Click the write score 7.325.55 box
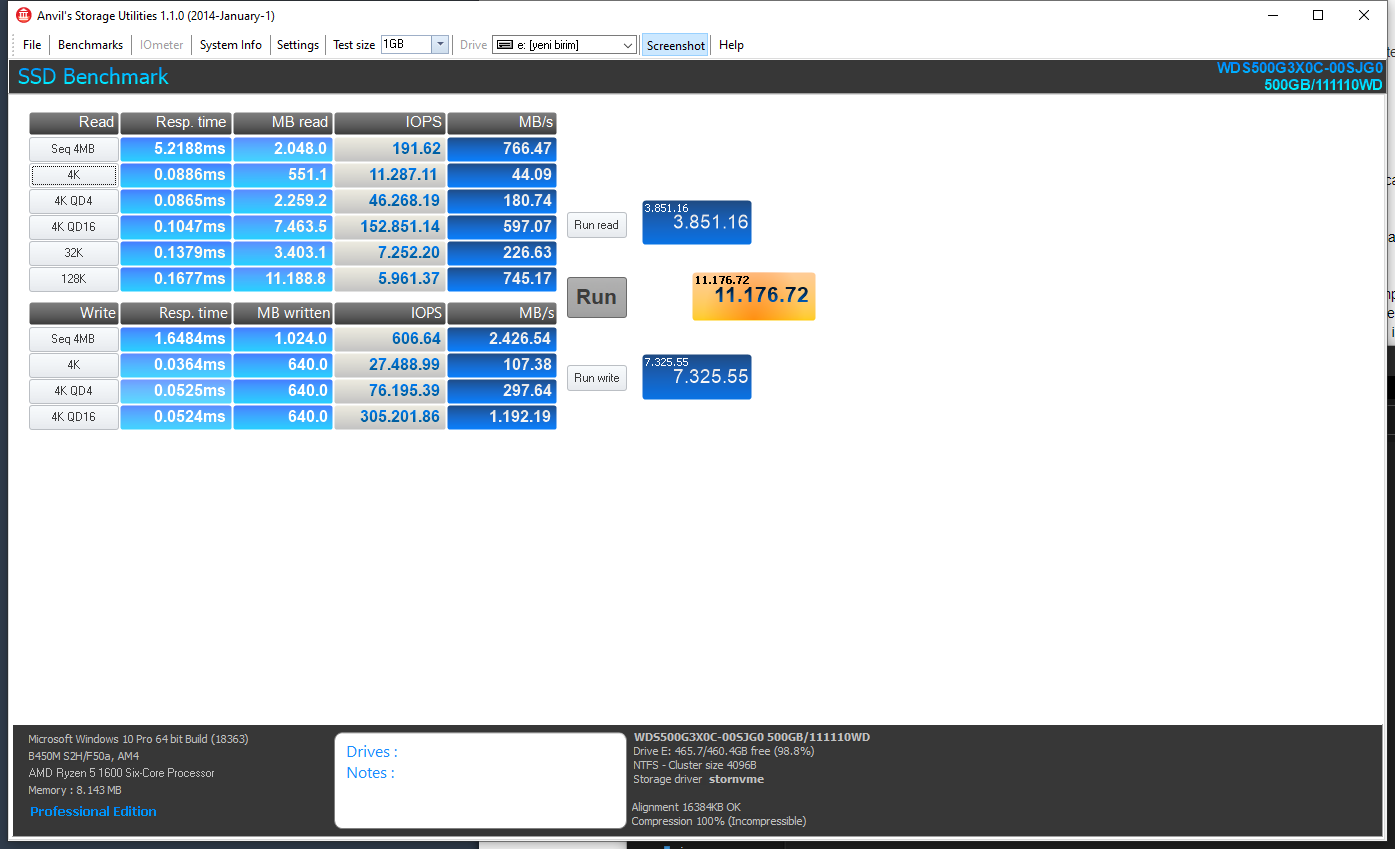The image size is (1395, 849). (x=696, y=377)
